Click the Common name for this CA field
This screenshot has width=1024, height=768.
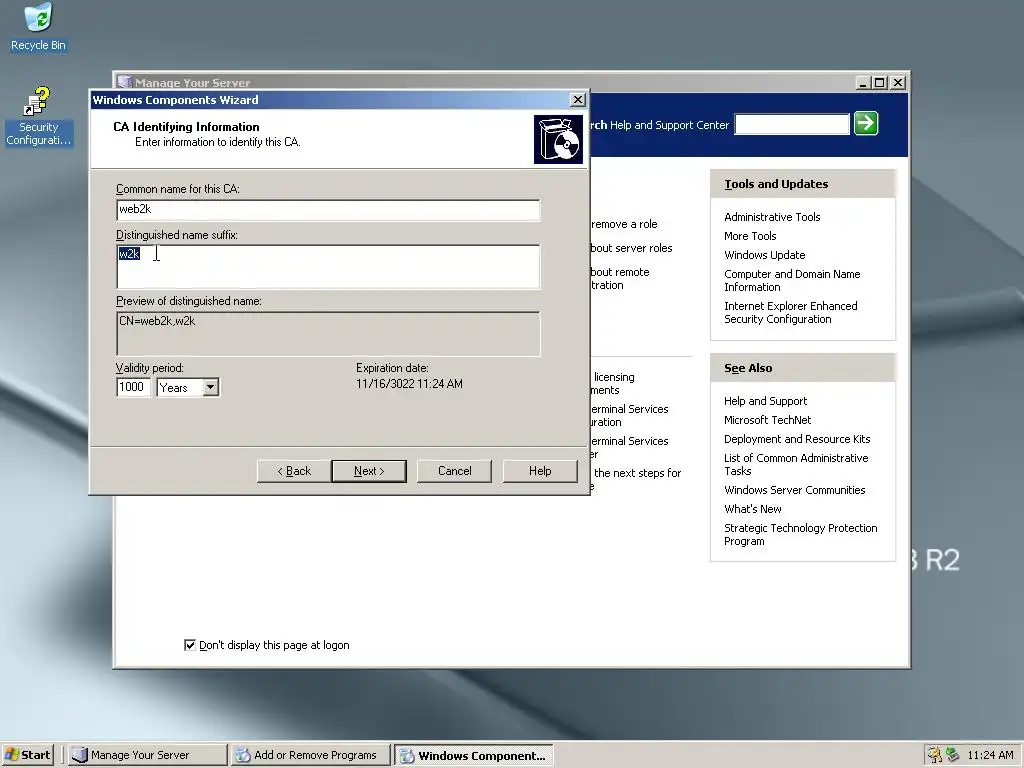pos(328,210)
